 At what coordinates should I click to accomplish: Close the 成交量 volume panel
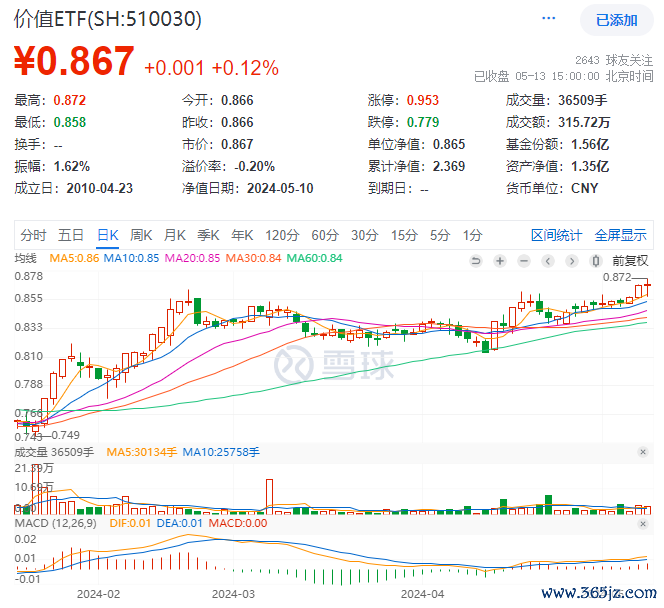click(x=643, y=452)
